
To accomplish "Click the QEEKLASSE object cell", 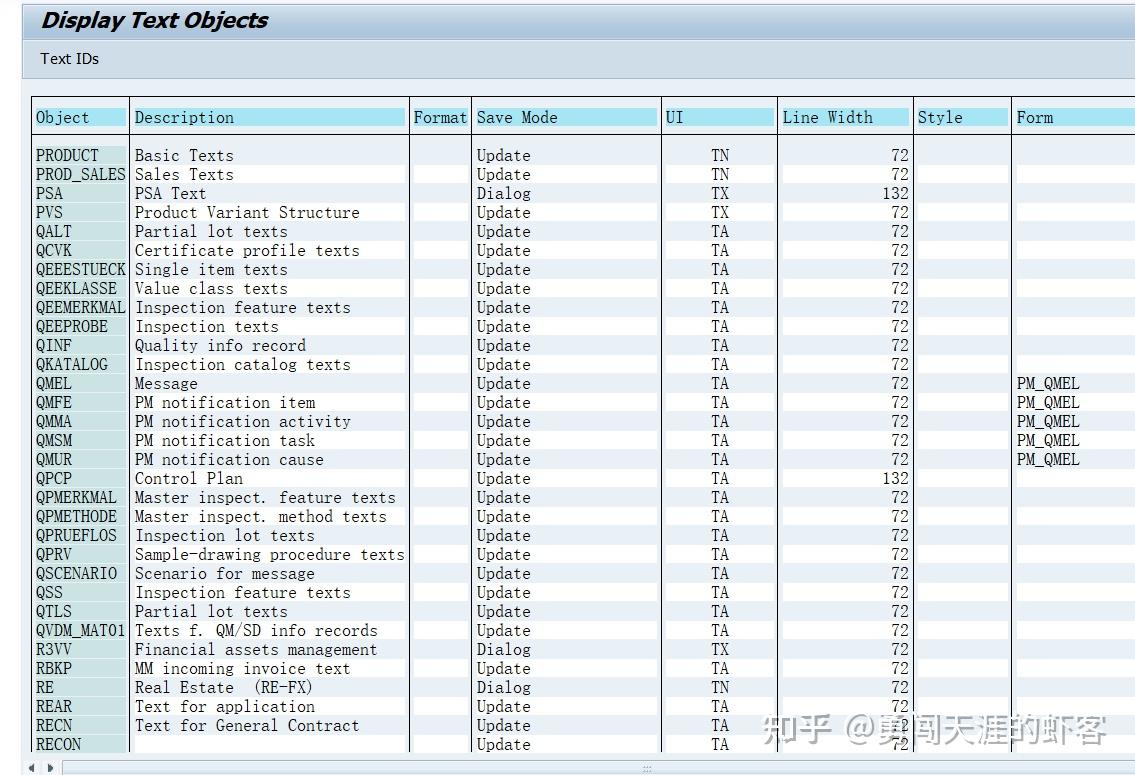I will [80, 289].
